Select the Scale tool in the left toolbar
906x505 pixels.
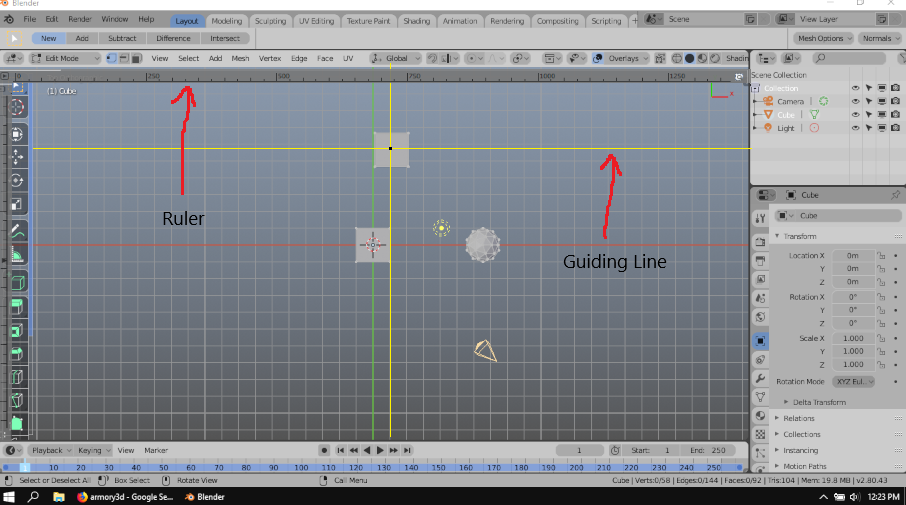tap(17, 203)
